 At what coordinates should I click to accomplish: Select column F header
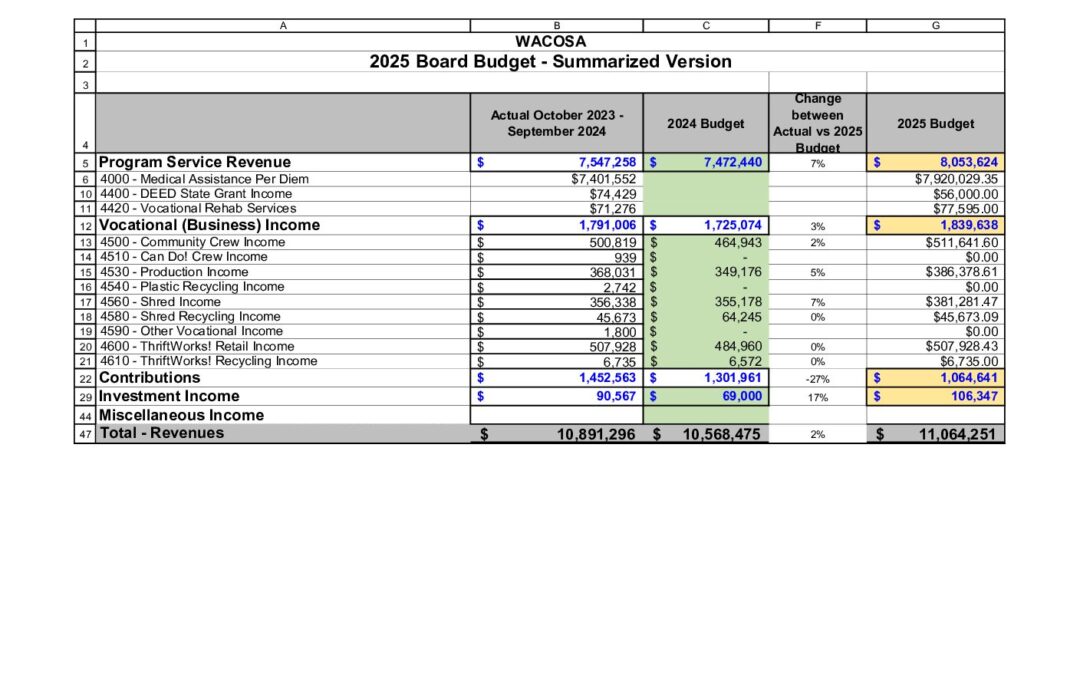818,25
